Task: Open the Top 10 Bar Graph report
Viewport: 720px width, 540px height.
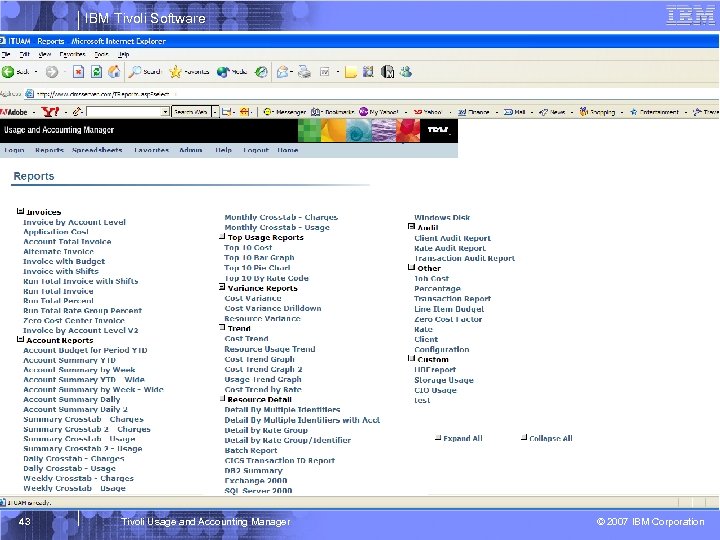Action: pos(259,258)
